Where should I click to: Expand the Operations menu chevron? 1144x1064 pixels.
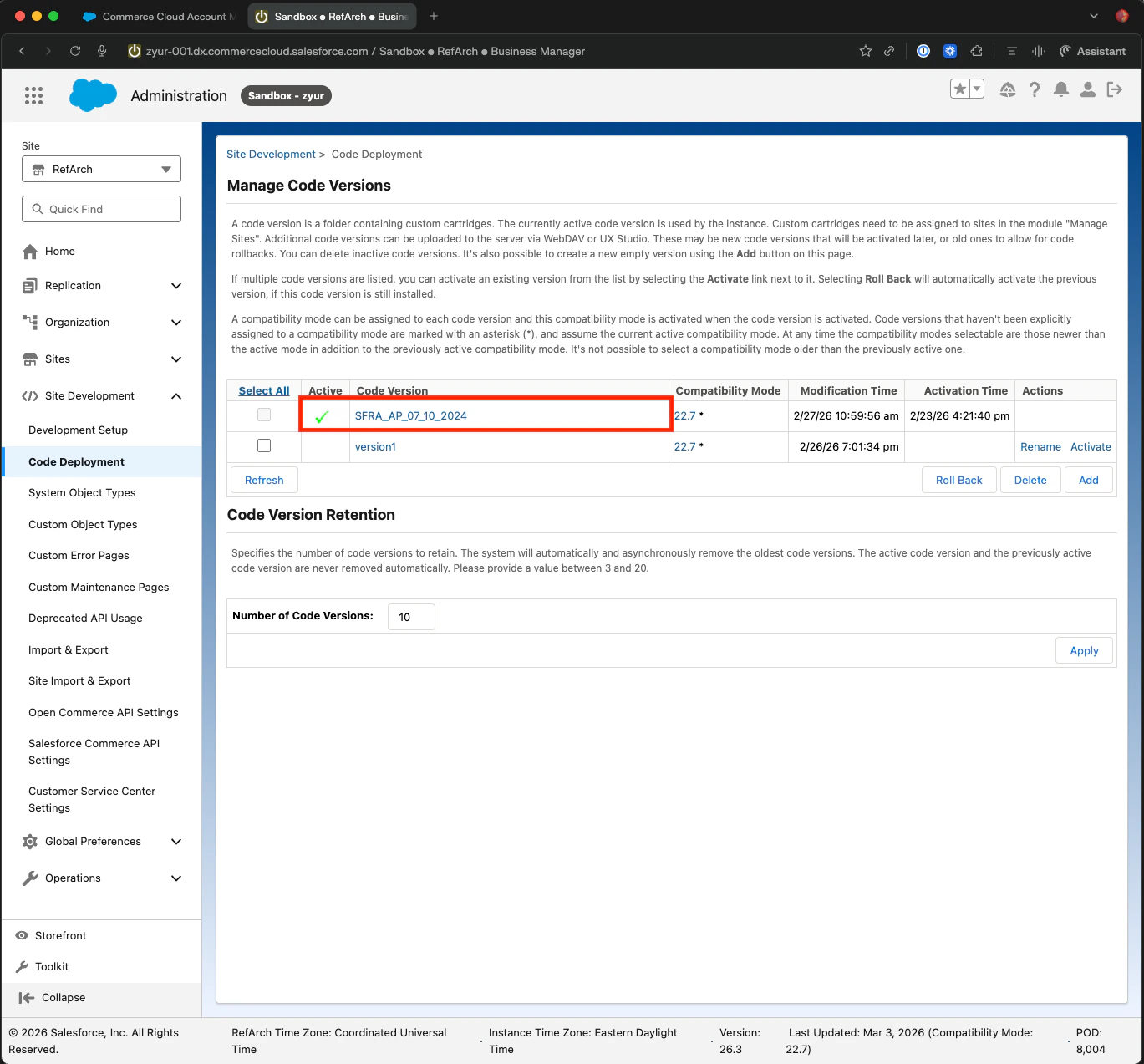(176, 878)
